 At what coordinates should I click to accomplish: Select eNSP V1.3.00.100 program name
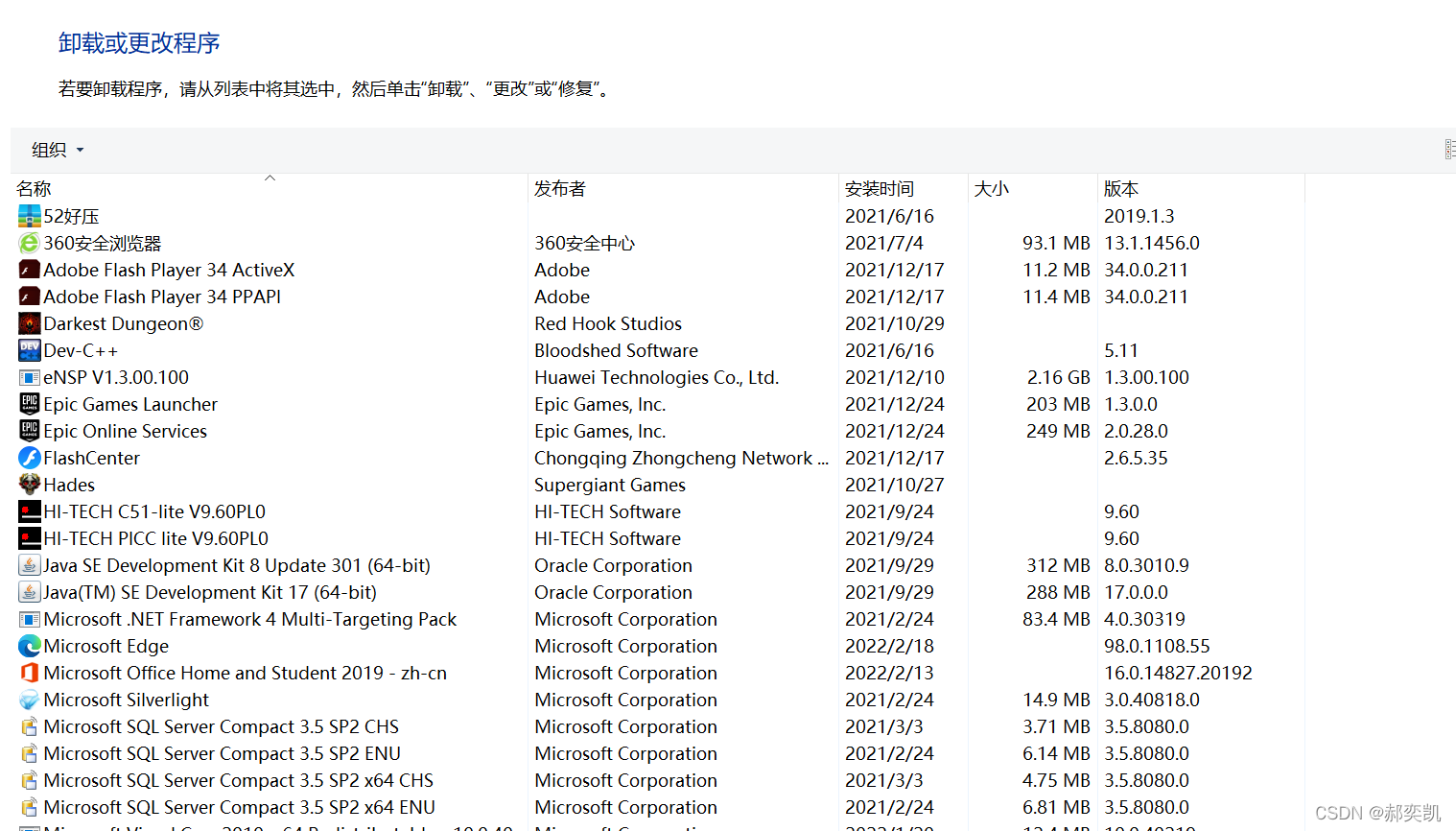[x=116, y=377]
